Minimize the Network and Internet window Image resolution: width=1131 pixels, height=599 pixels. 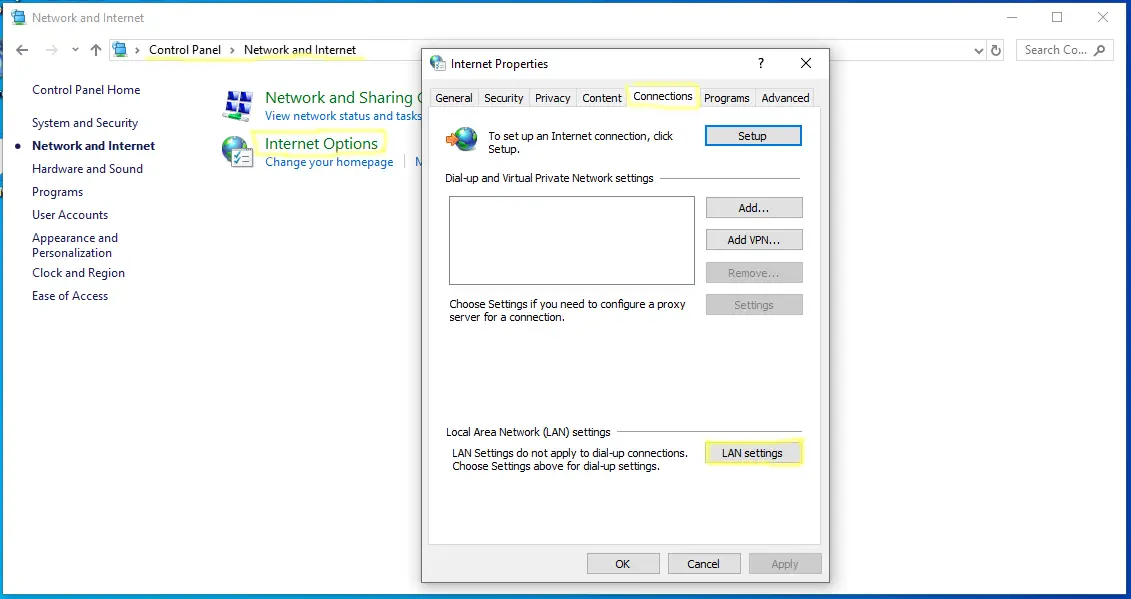tap(1012, 17)
